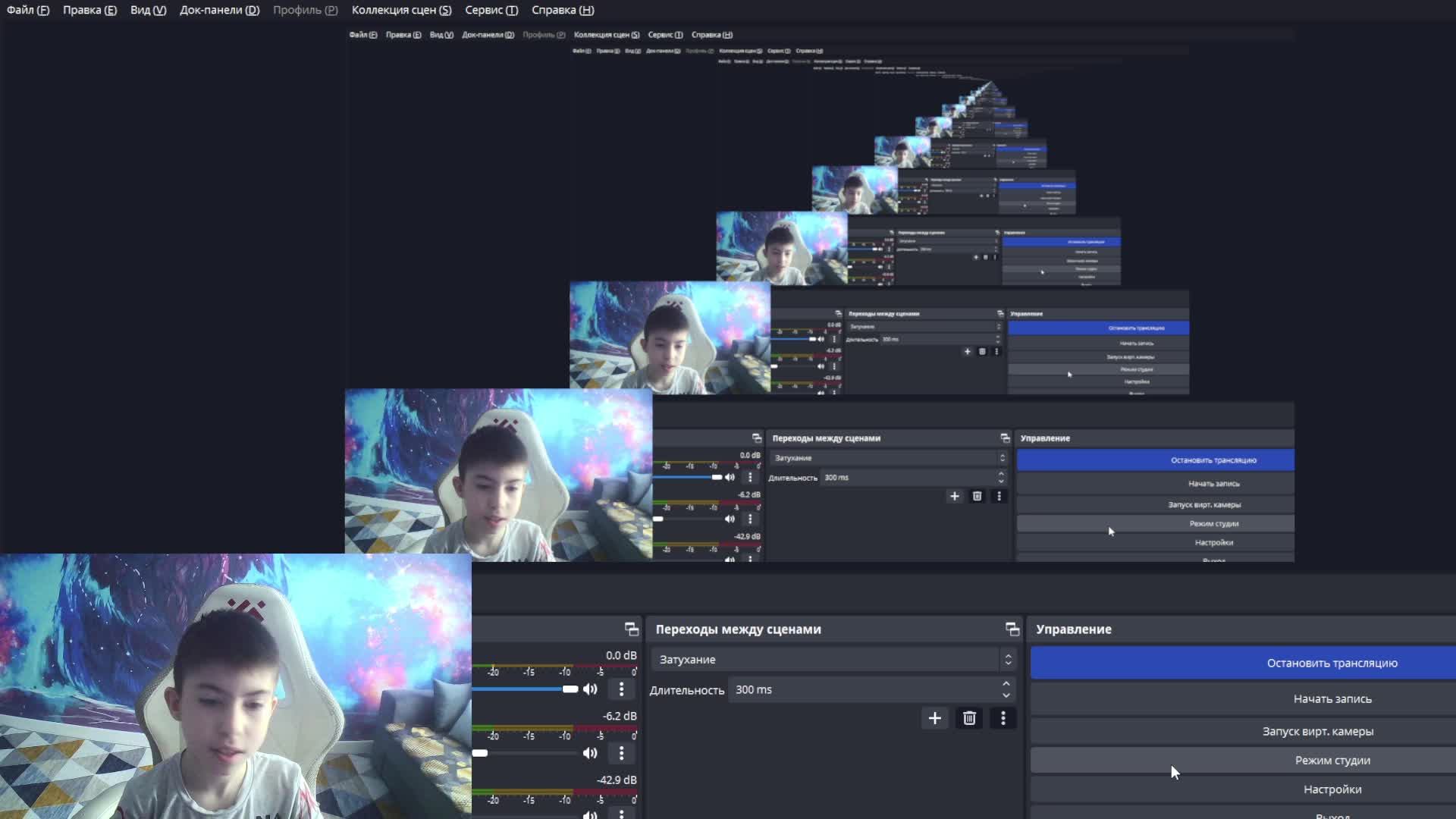Click the Длительность label
This screenshot has width=1456, height=819.
click(x=687, y=690)
